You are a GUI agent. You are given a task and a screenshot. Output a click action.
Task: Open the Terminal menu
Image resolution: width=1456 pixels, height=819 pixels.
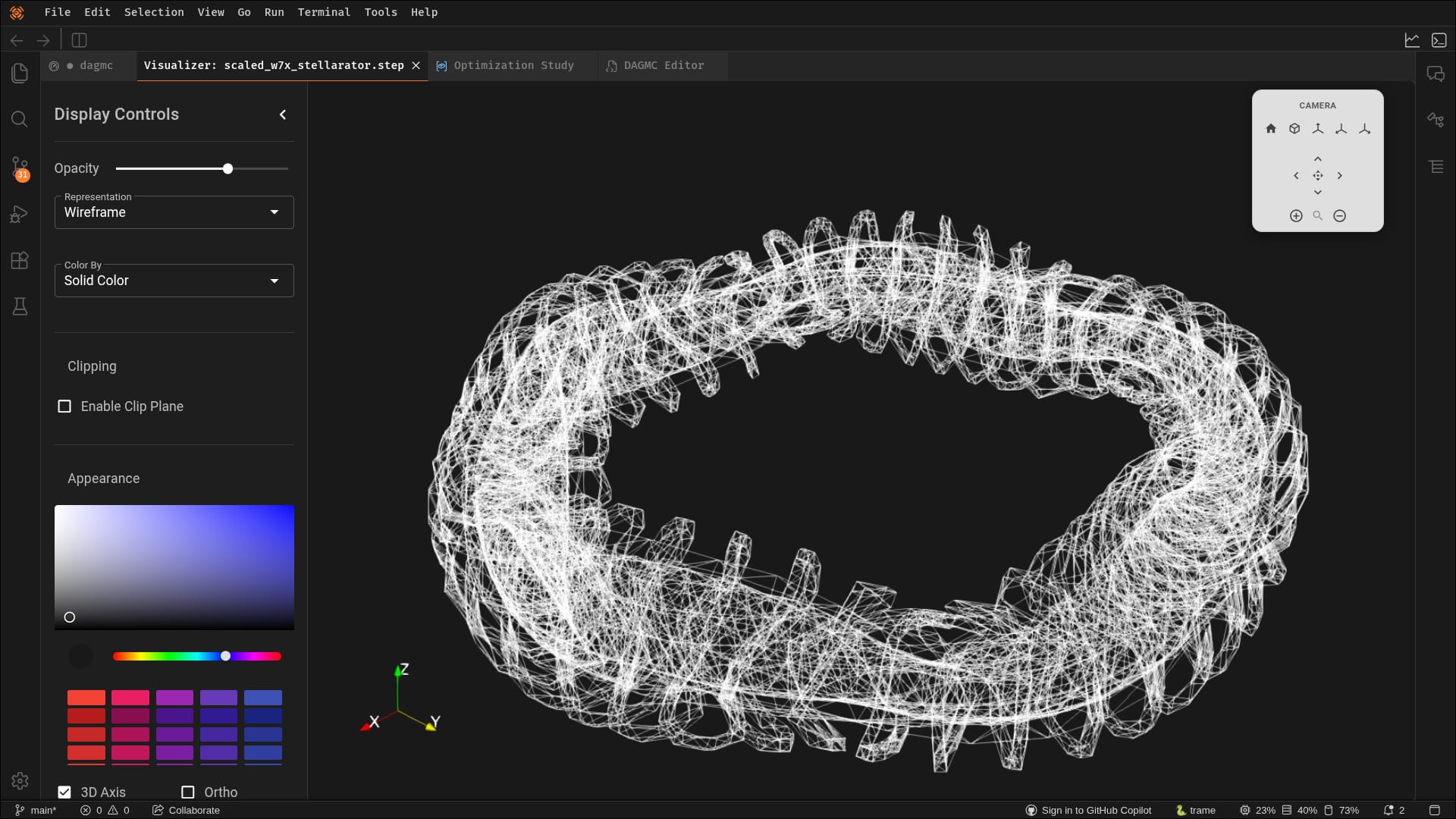pos(324,12)
